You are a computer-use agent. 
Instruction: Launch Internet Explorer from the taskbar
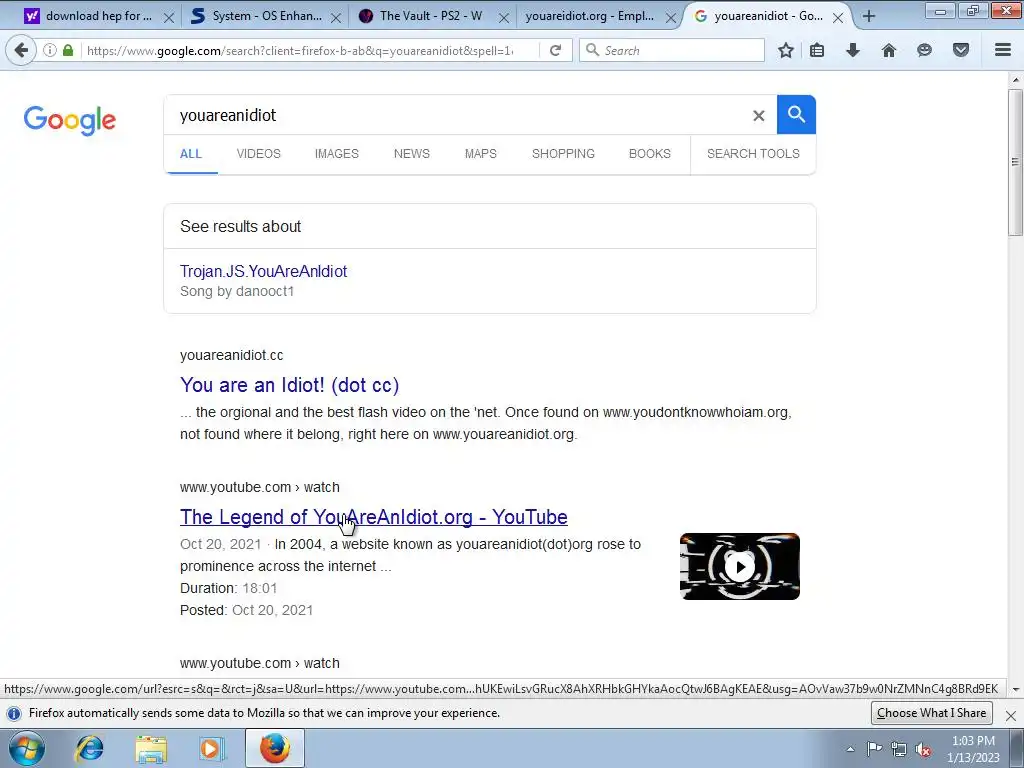(89, 748)
